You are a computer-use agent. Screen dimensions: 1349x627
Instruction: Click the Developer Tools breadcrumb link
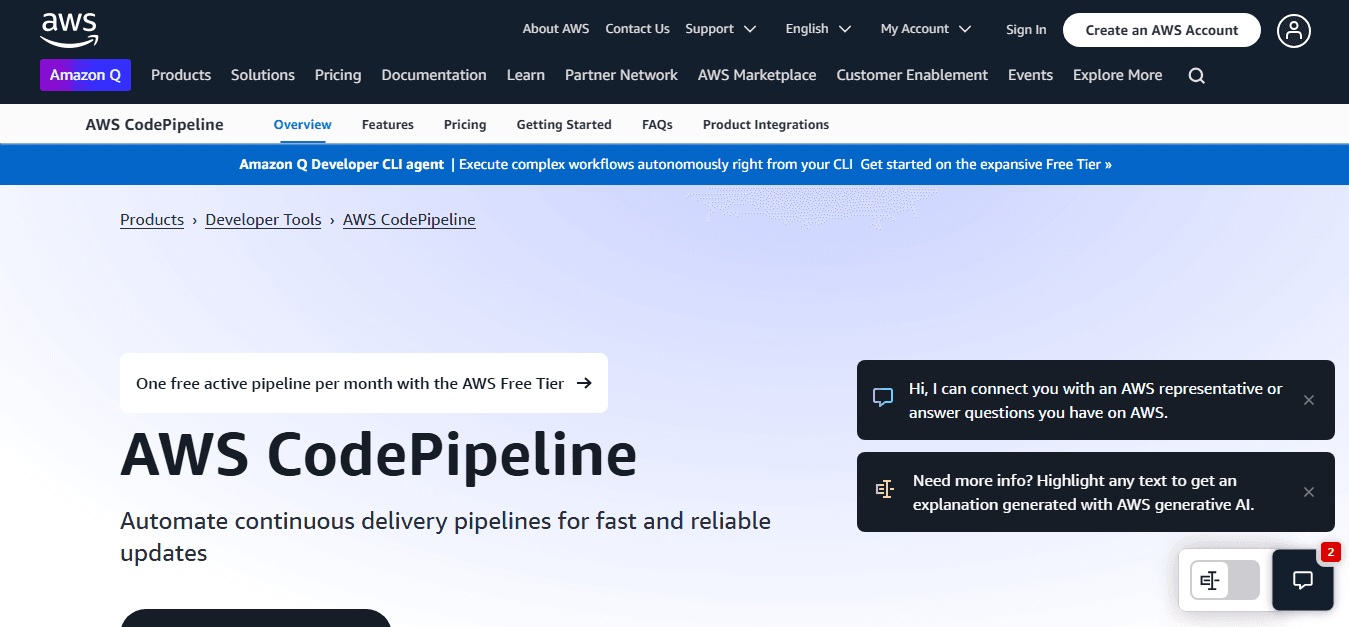pos(263,220)
